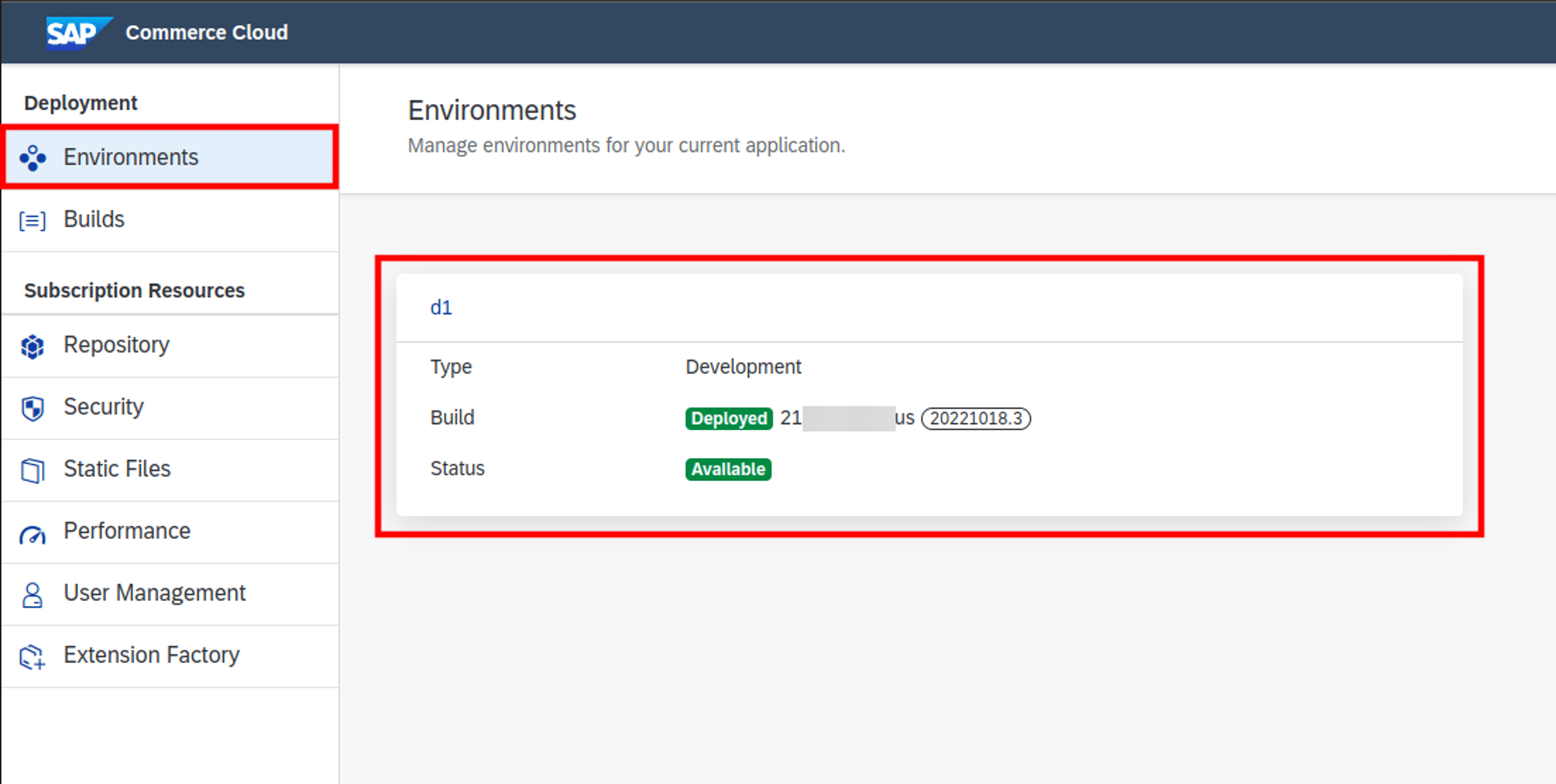Click the Environments sidebar icon

click(32, 158)
